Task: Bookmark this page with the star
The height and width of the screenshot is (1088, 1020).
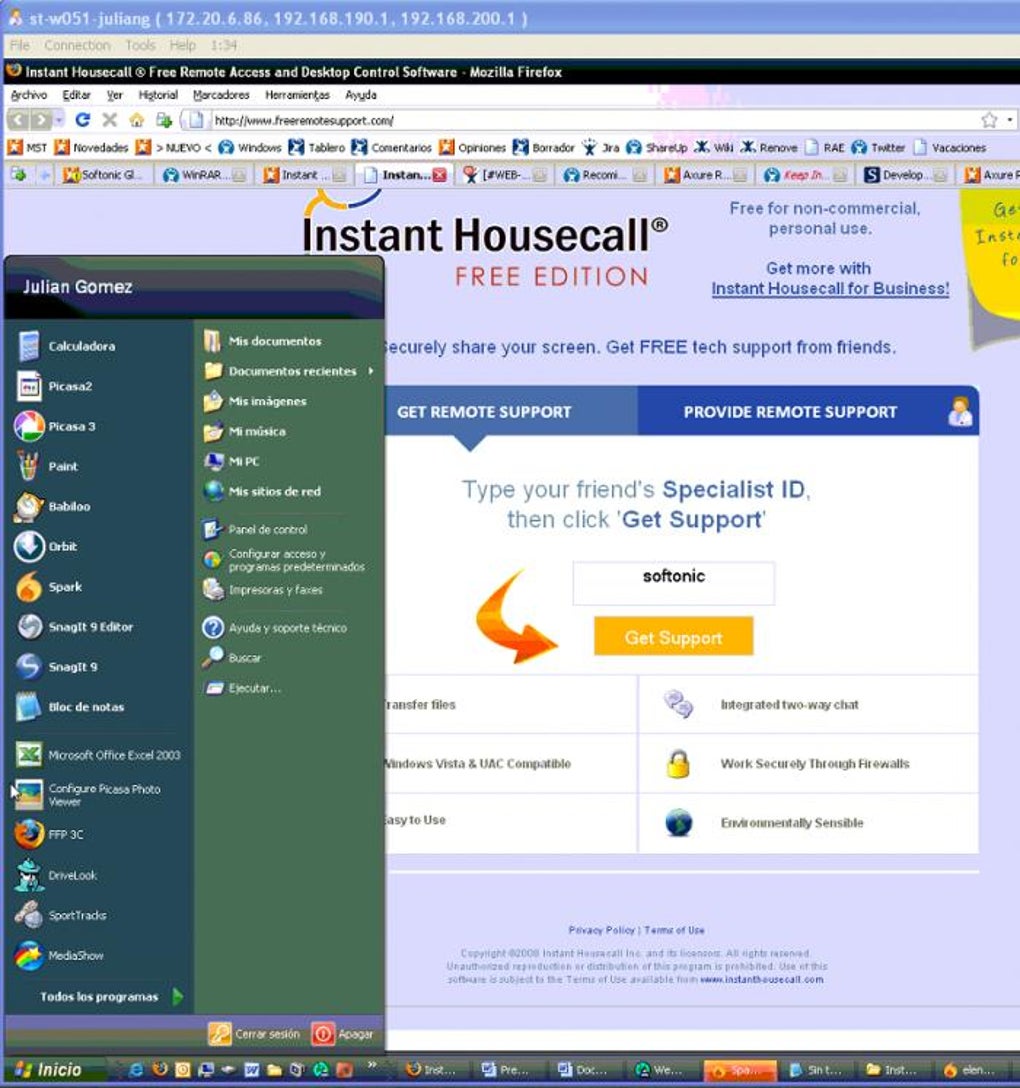Action: [x=989, y=120]
